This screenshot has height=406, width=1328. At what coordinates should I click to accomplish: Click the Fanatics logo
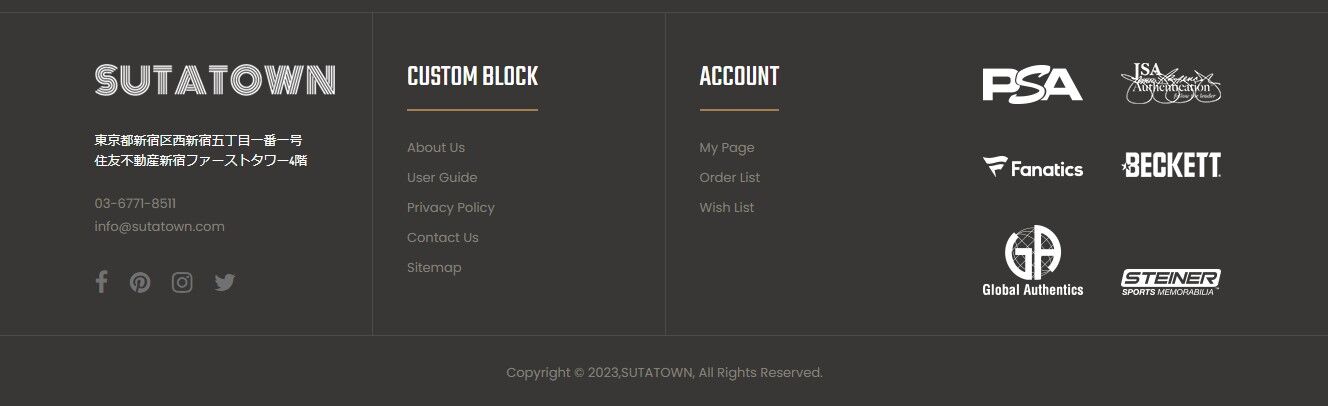pos(1032,168)
